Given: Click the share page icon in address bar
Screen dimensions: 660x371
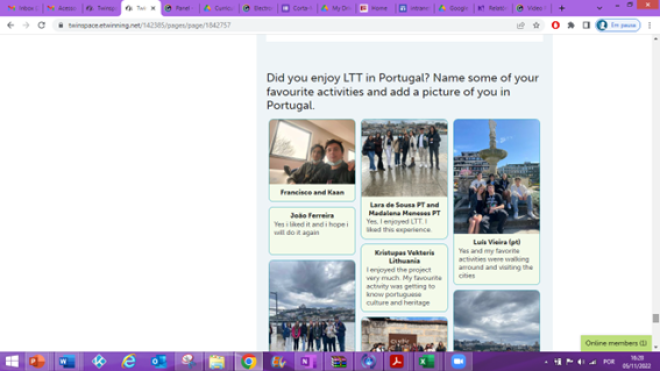Looking at the screenshot, I should tap(521, 25).
